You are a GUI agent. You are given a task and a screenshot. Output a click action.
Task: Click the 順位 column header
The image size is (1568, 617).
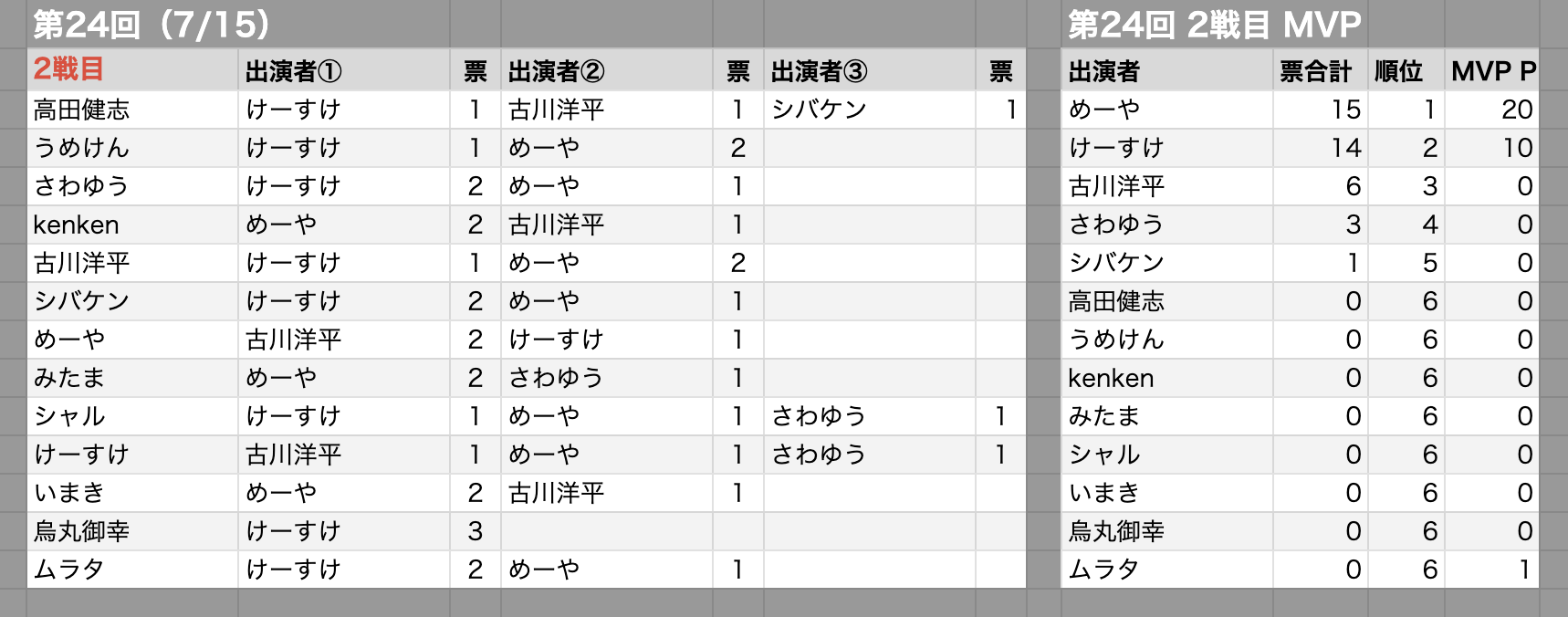point(1406,70)
